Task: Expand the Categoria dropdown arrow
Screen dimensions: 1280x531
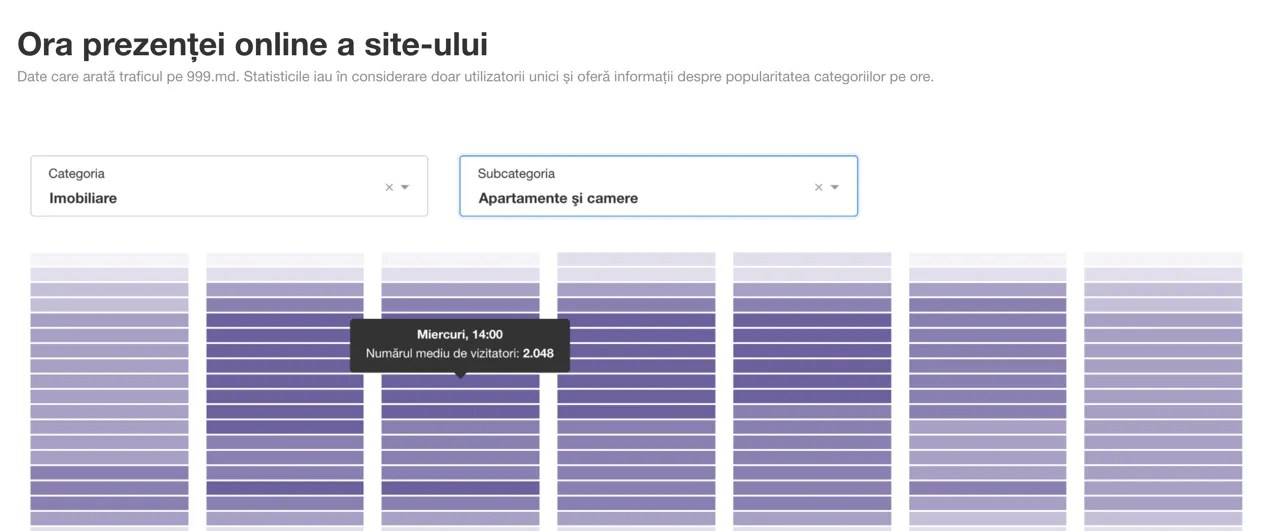Action: 405,187
